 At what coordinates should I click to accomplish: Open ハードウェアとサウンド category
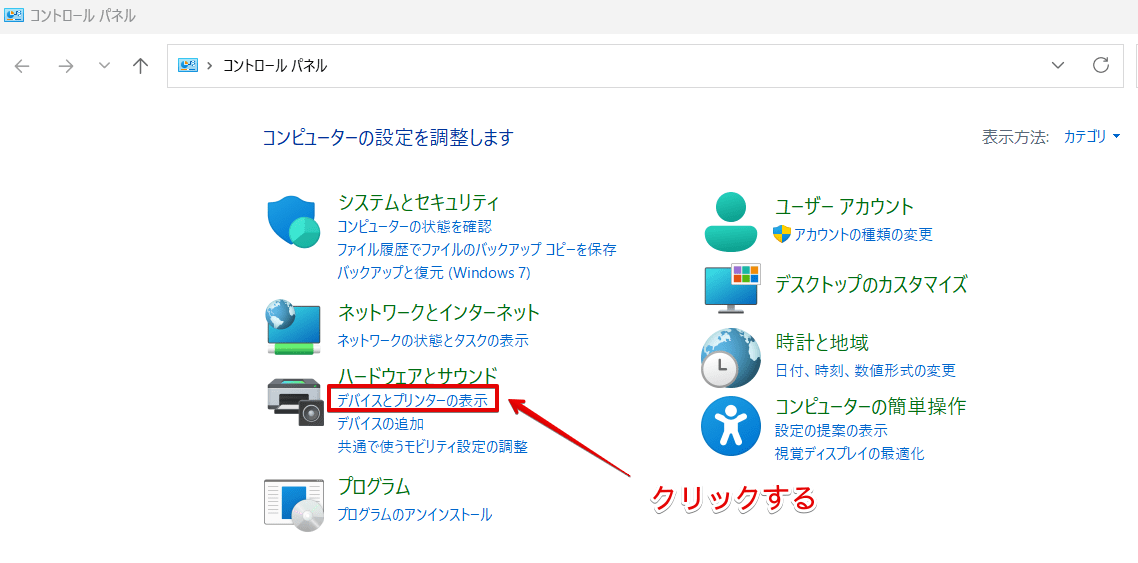click(x=418, y=374)
